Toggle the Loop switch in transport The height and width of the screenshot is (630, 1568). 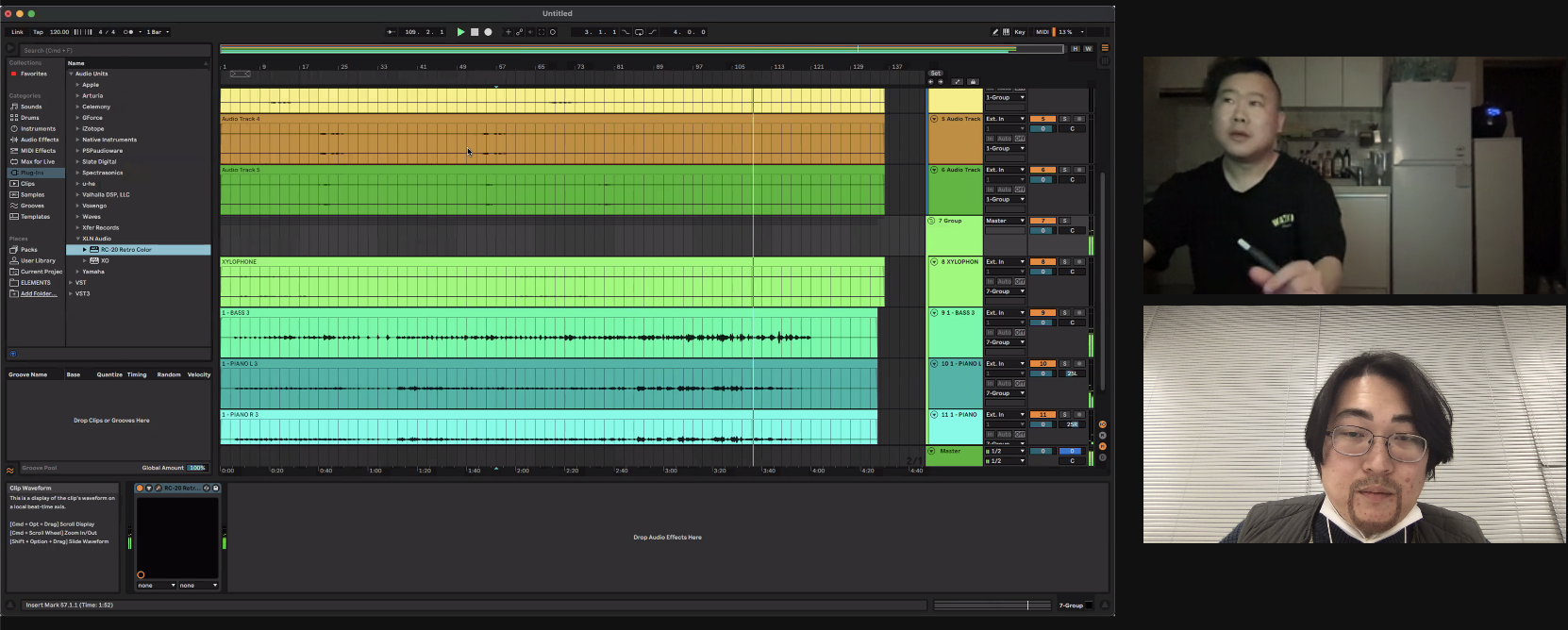coord(639,32)
